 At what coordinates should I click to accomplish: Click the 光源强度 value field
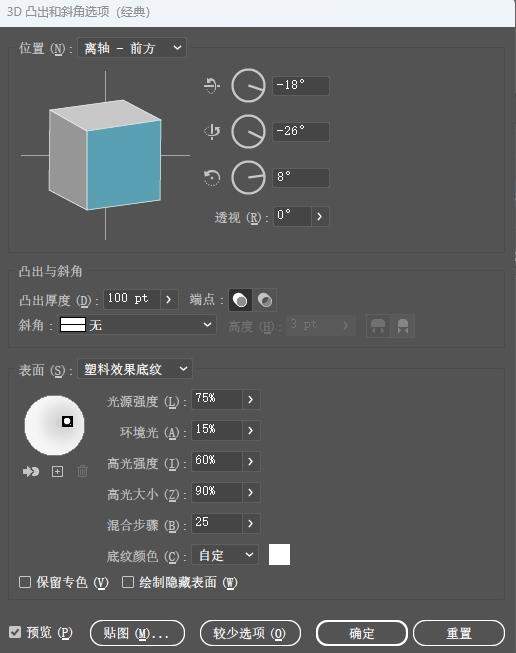[x=217, y=399]
